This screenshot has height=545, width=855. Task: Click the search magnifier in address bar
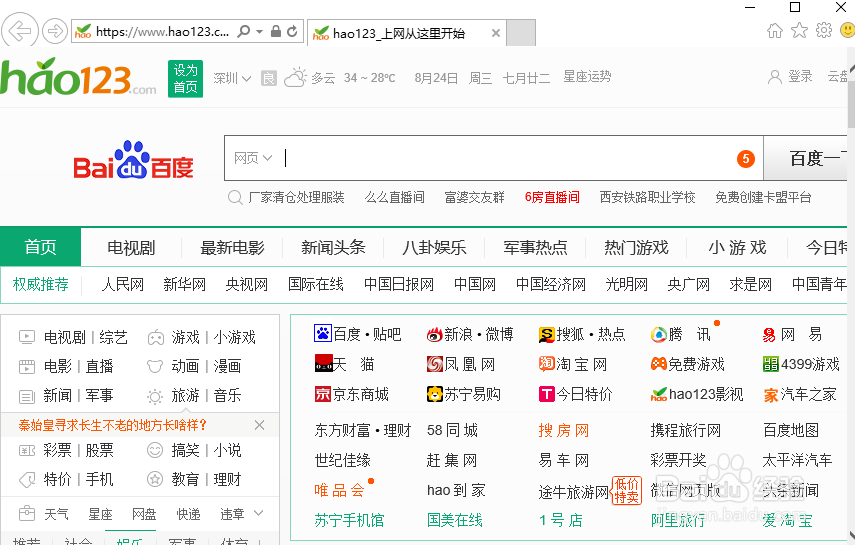click(244, 31)
